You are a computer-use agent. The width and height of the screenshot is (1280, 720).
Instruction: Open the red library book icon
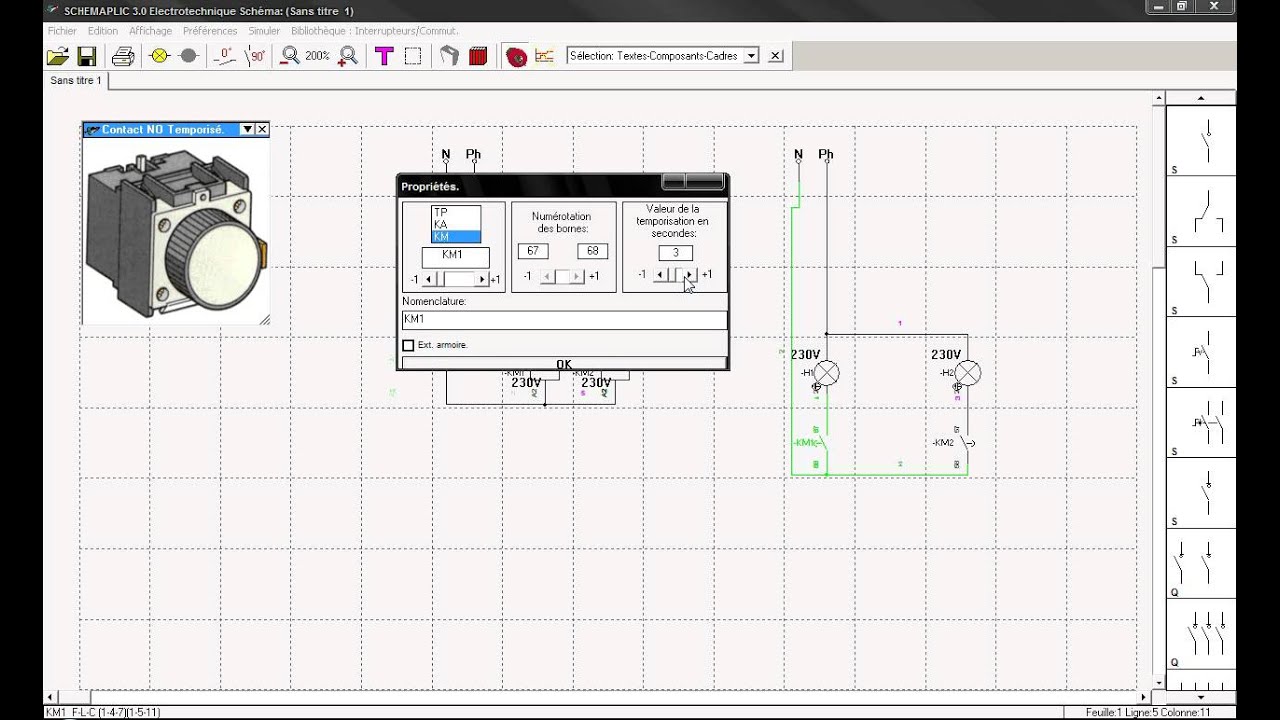478,56
